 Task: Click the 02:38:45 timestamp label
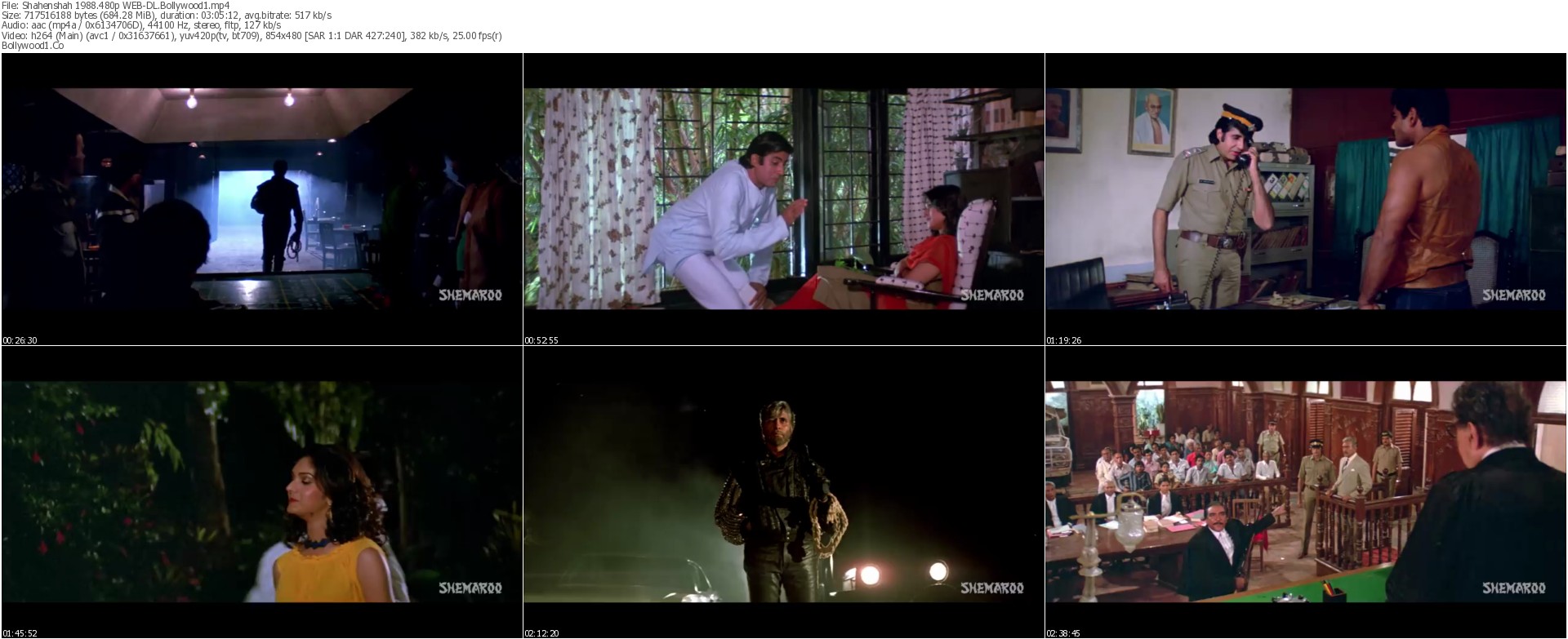[x=1064, y=633]
